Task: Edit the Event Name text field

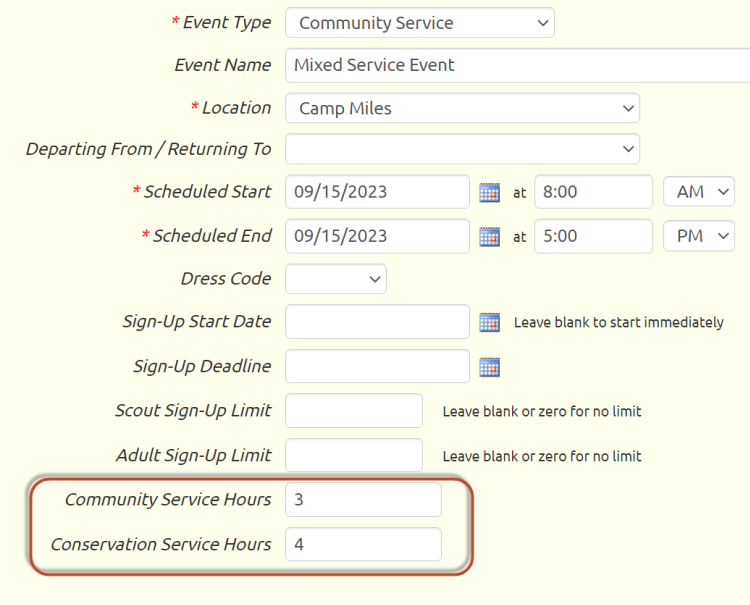Action: tap(518, 65)
